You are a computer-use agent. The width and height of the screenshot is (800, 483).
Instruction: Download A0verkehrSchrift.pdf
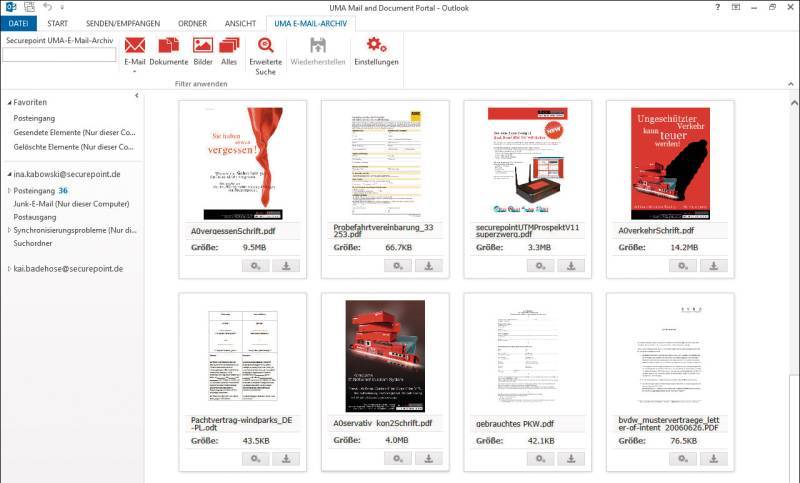(713, 266)
